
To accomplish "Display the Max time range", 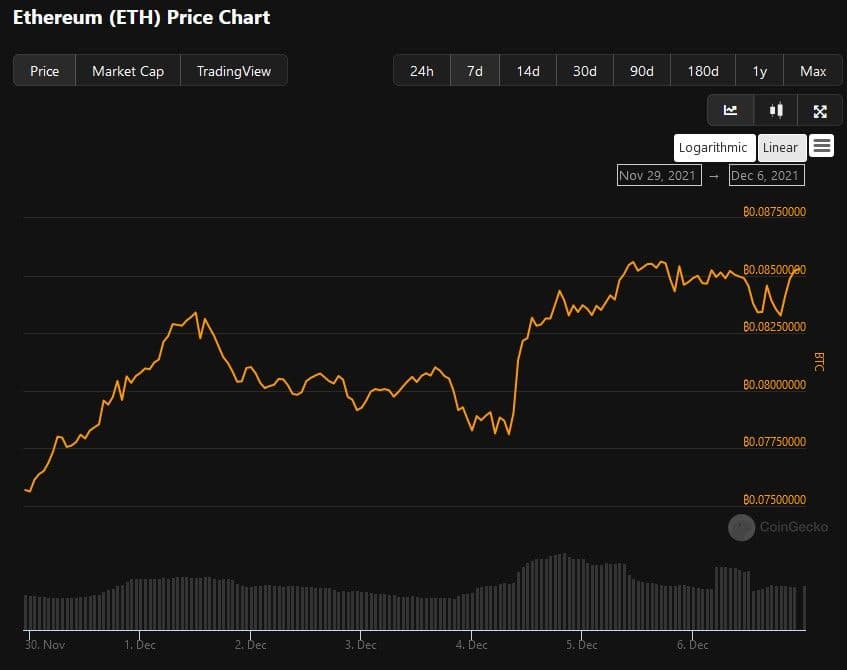I will [x=813, y=71].
